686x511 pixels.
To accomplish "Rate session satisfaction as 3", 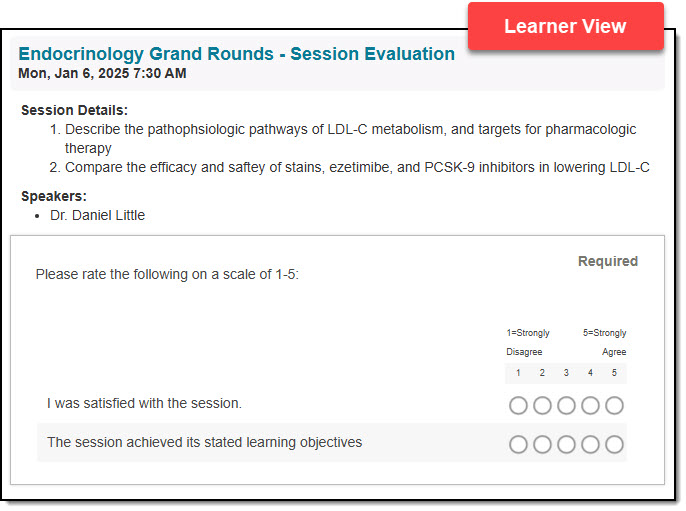I will pos(566,405).
